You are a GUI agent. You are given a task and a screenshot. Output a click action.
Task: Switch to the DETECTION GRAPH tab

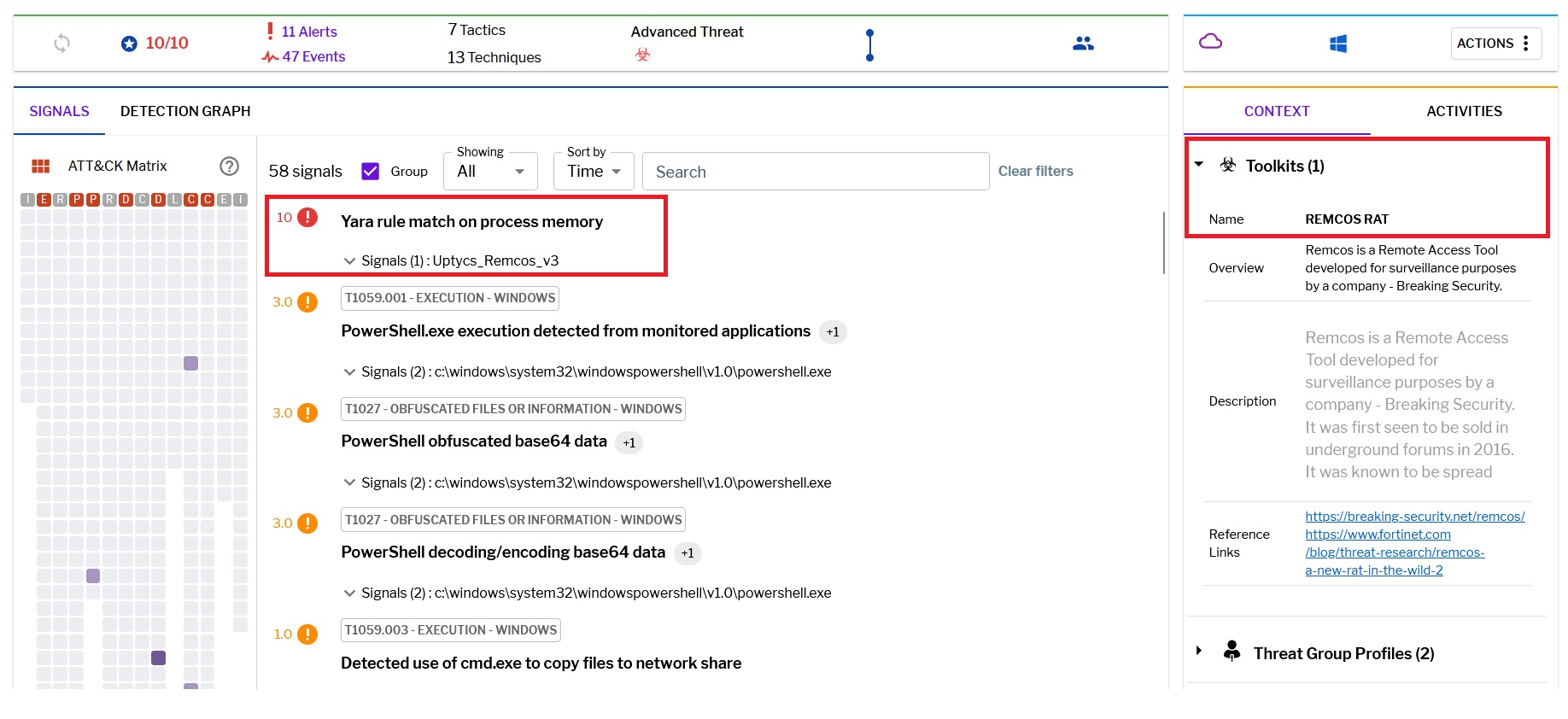pyautogui.click(x=185, y=111)
